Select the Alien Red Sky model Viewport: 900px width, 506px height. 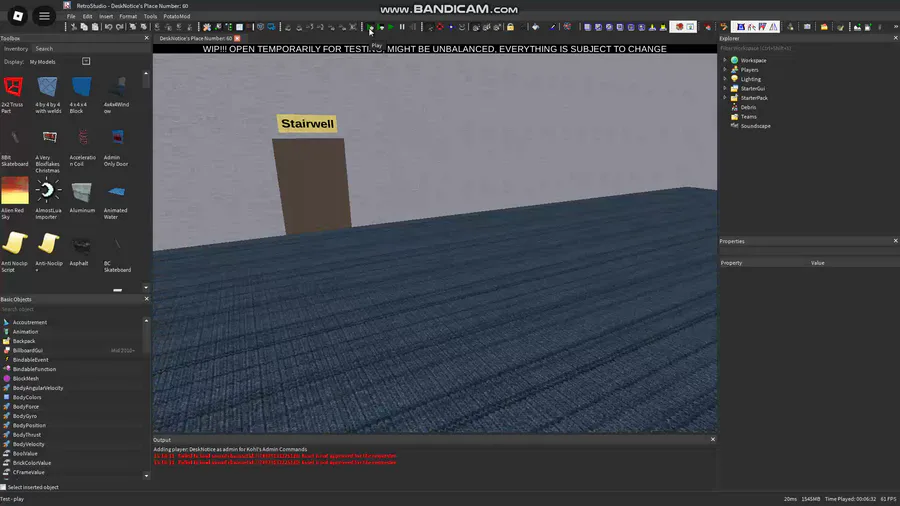(x=14, y=198)
